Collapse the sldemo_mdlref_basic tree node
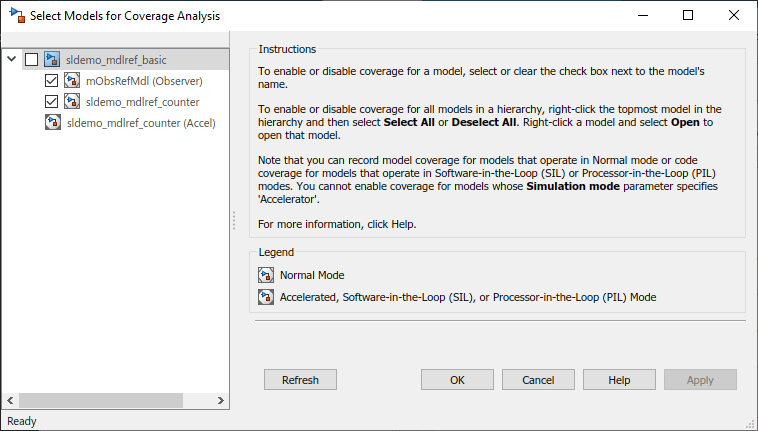The width and height of the screenshot is (758, 431). (11, 59)
